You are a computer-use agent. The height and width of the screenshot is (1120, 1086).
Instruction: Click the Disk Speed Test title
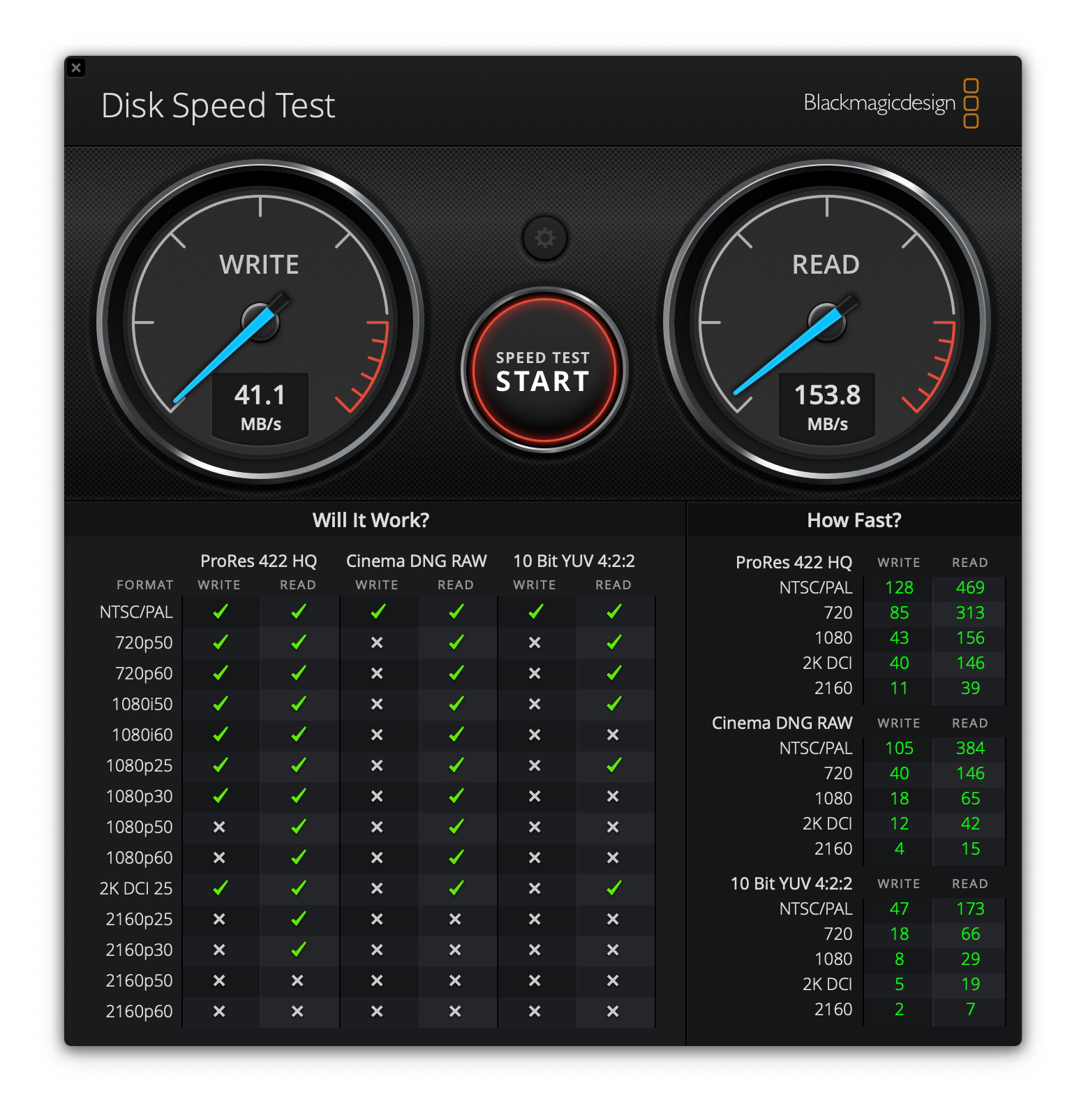[218, 105]
